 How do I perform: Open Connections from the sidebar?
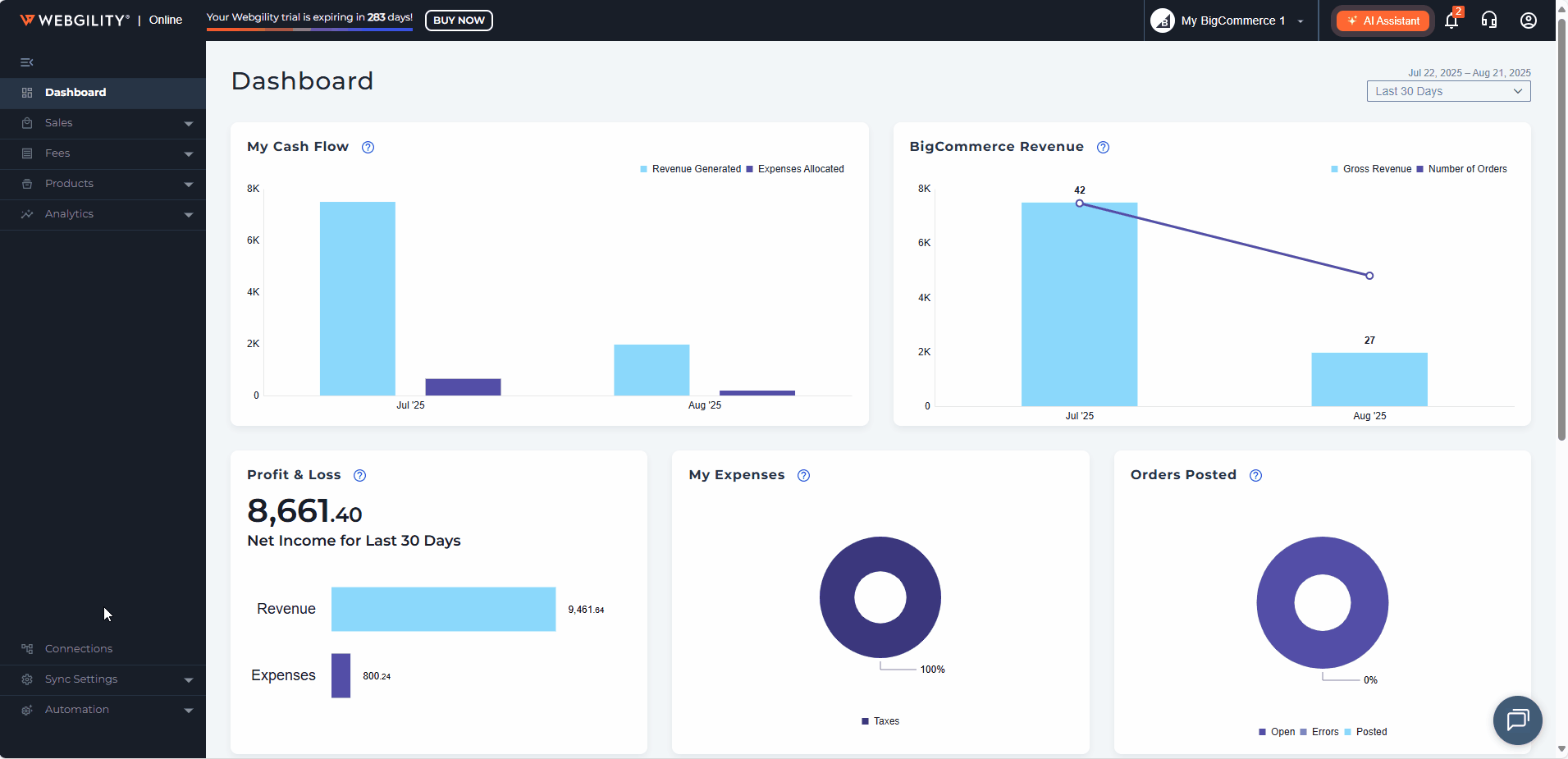coord(79,649)
